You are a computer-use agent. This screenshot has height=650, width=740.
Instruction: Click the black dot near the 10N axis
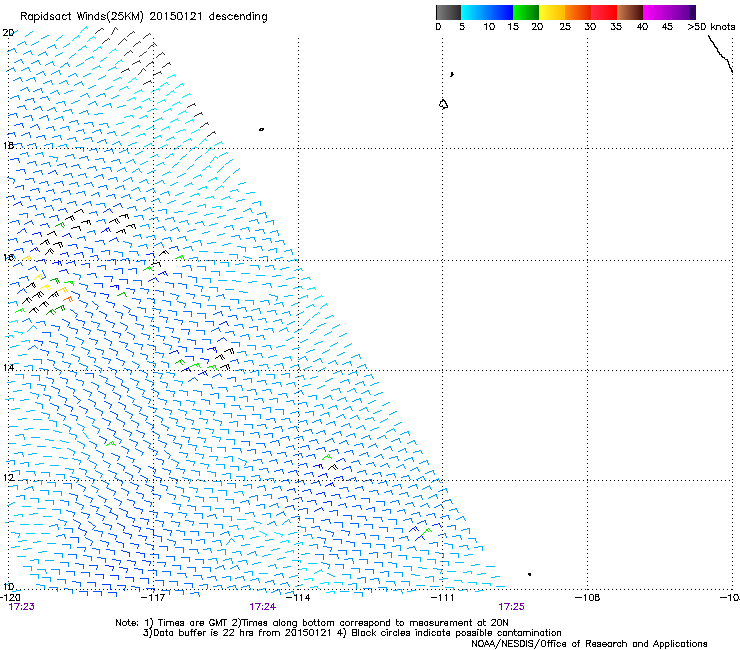530,574
